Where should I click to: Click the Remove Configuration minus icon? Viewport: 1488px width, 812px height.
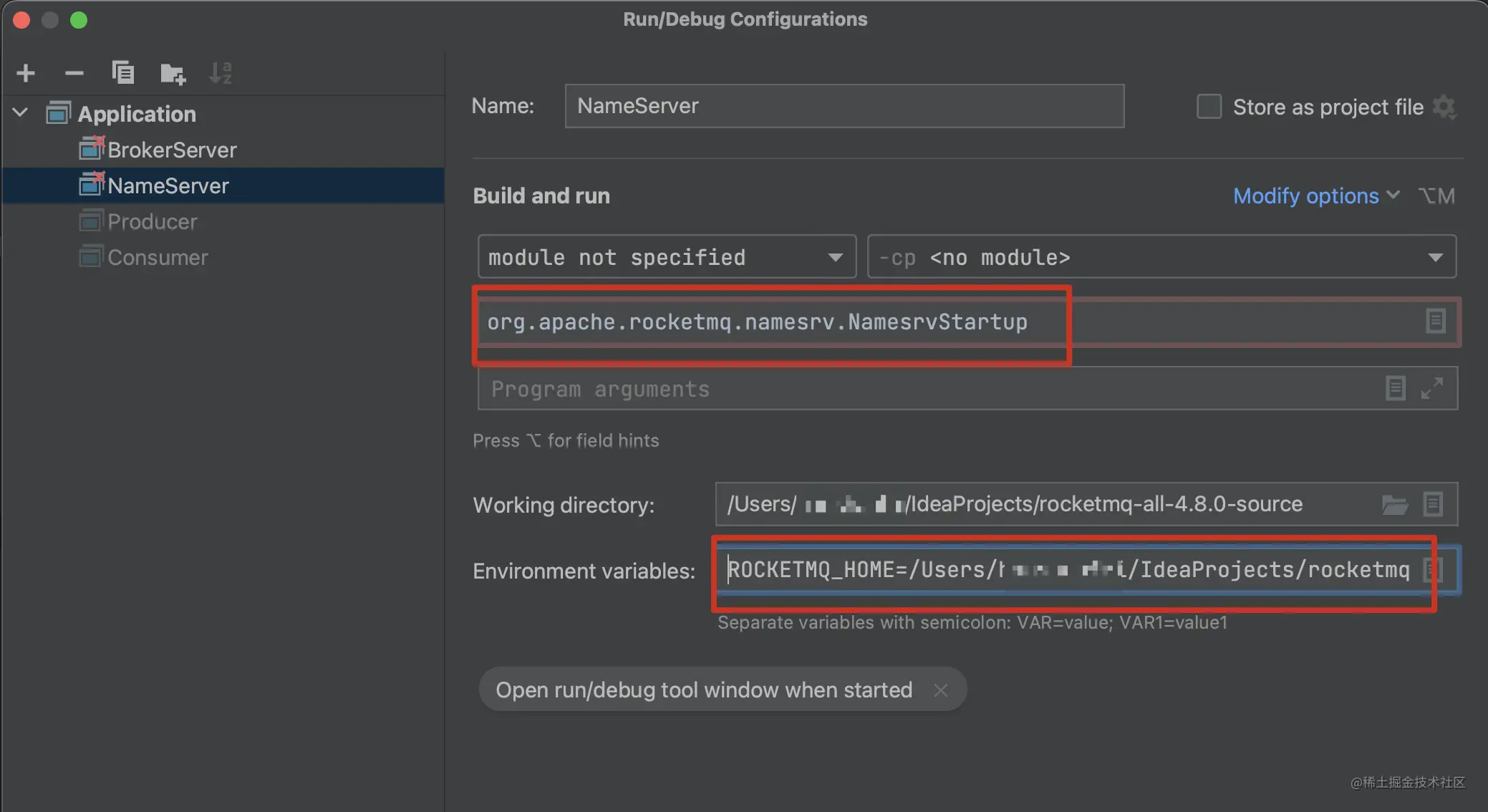coord(74,73)
